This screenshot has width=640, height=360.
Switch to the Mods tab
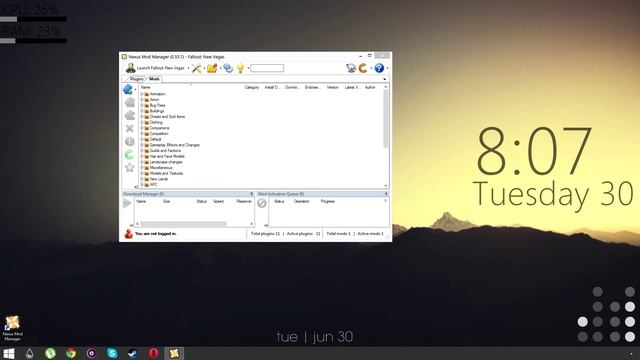click(x=154, y=79)
